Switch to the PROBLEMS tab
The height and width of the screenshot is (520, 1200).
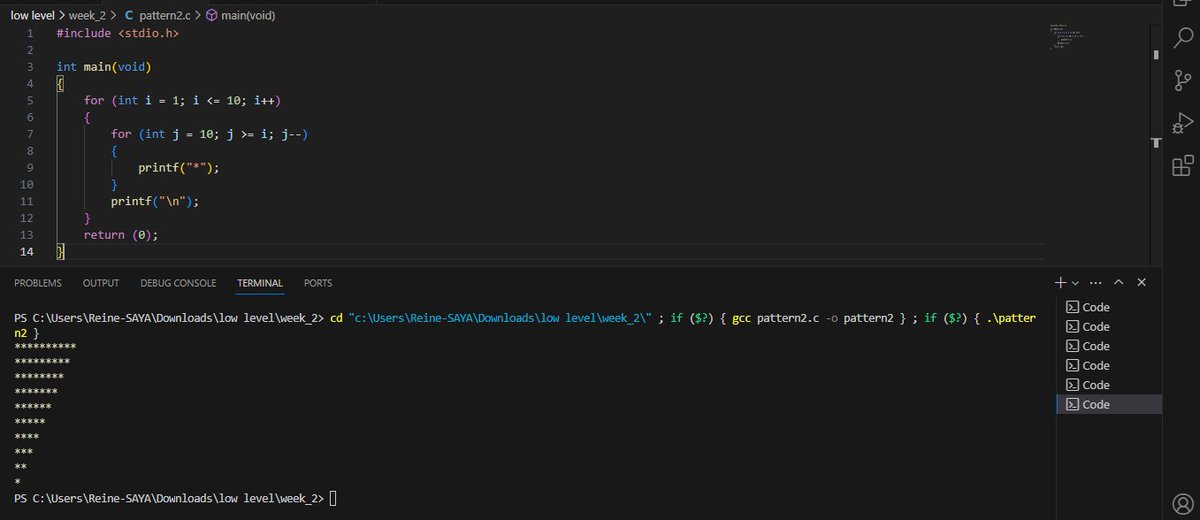pos(38,283)
